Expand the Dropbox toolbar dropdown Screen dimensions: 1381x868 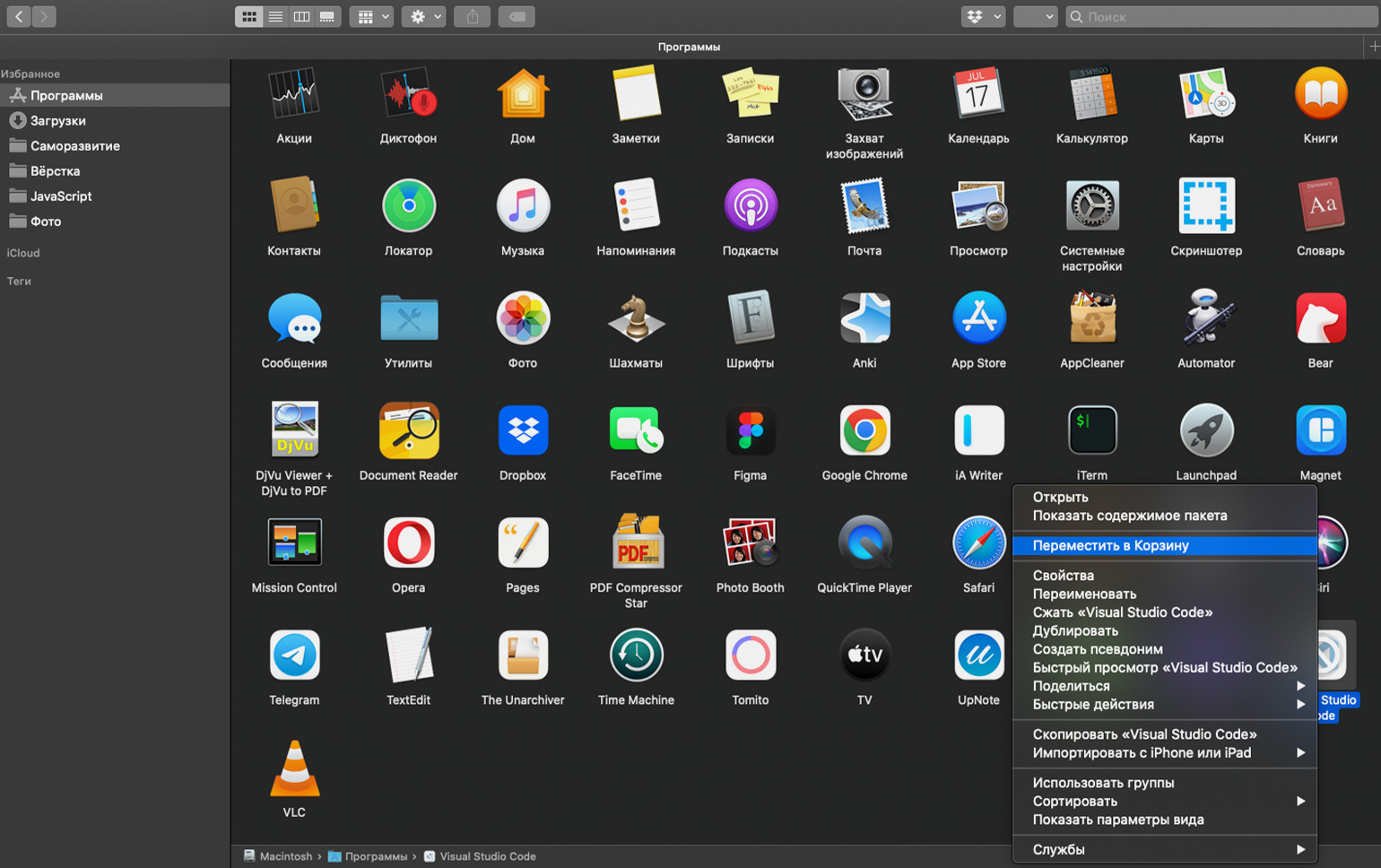(x=983, y=16)
